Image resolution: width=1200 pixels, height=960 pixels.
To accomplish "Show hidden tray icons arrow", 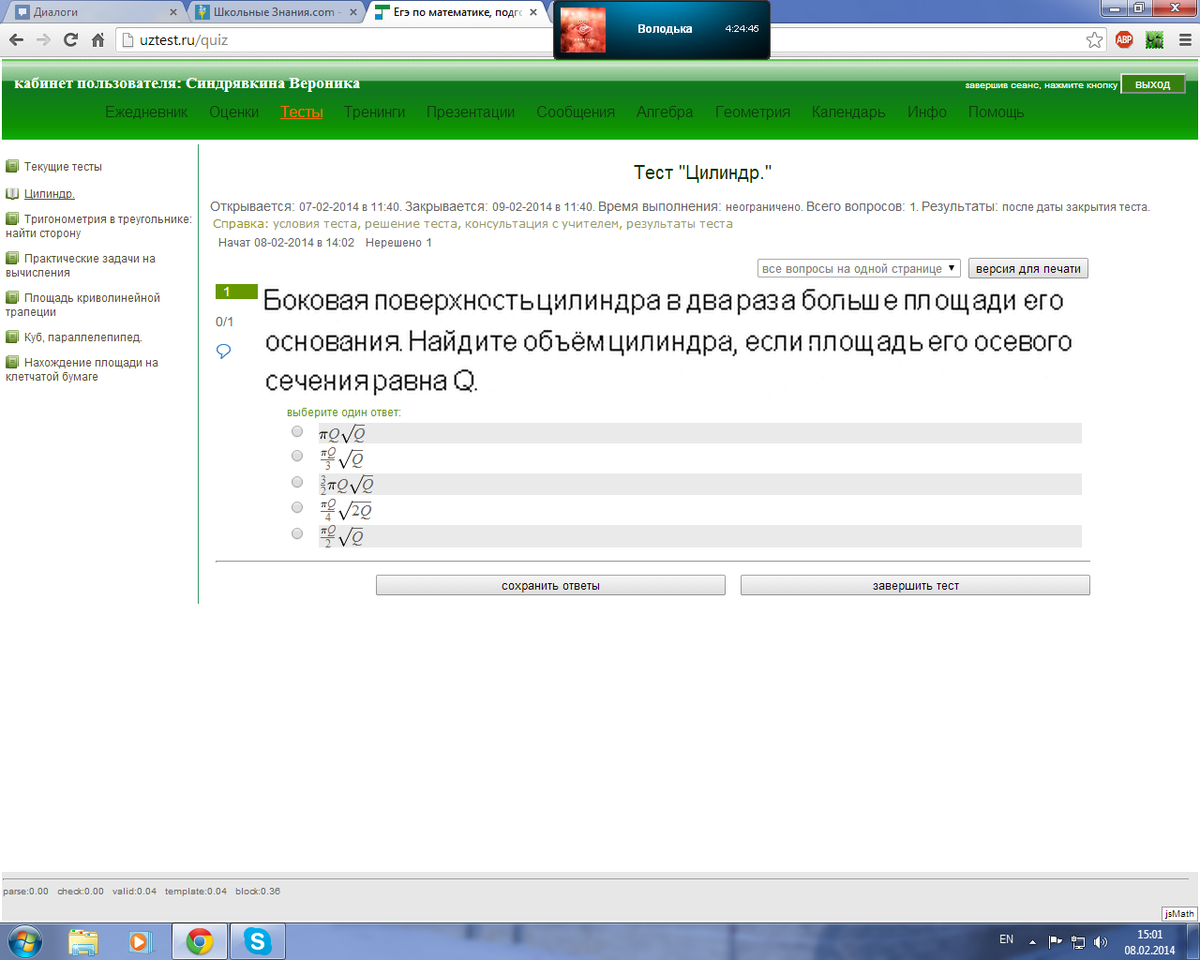I will [1032, 941].
